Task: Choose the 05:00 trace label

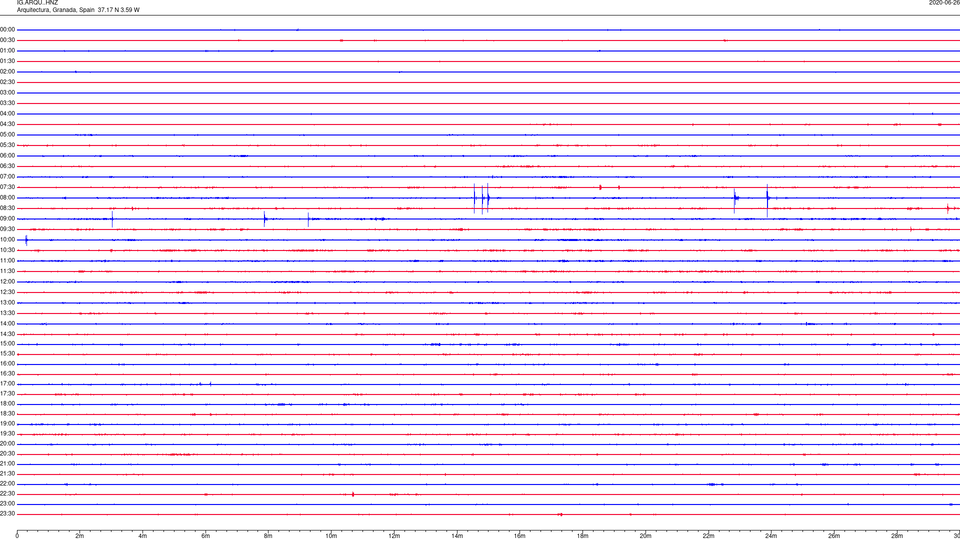Action: (x=7, y=135)
